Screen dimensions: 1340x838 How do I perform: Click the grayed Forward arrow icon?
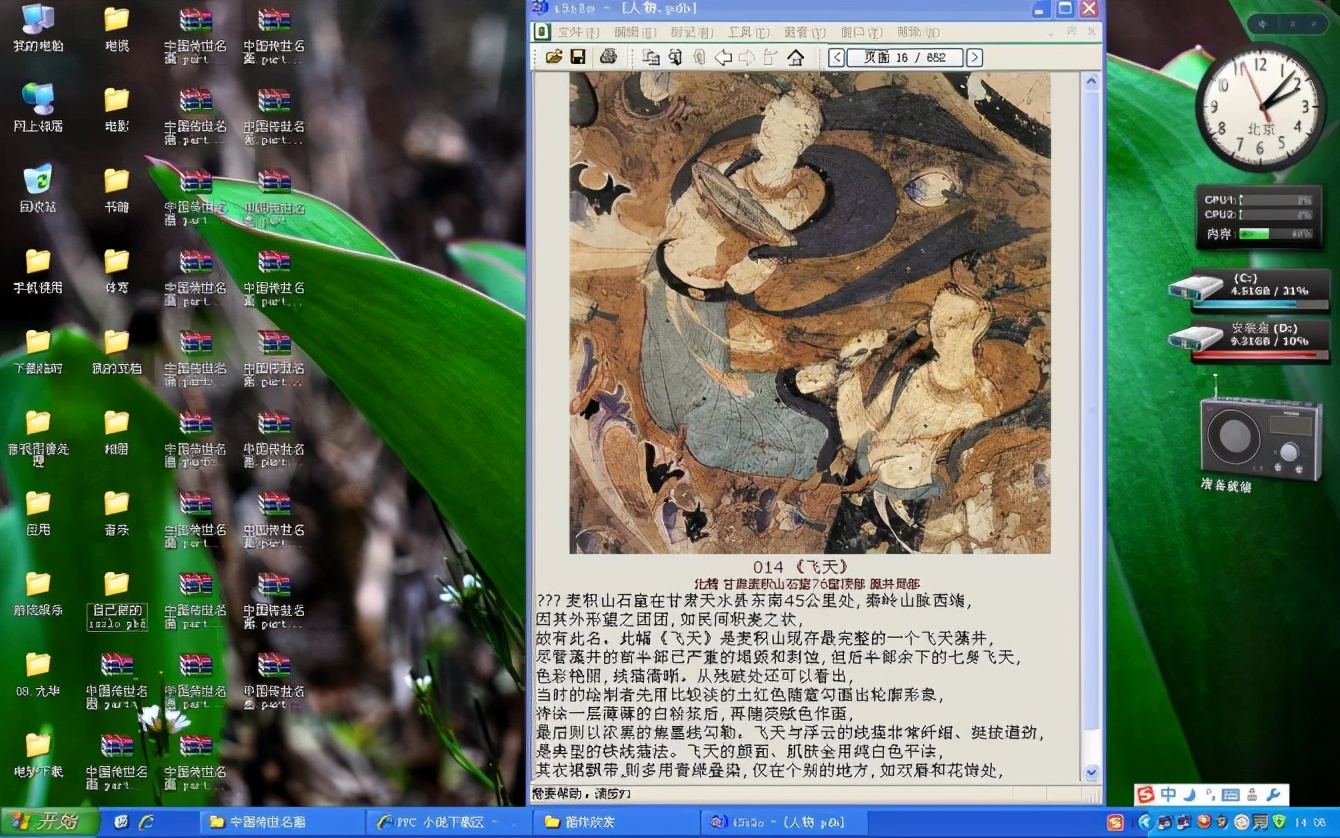[x=746, y=57]
